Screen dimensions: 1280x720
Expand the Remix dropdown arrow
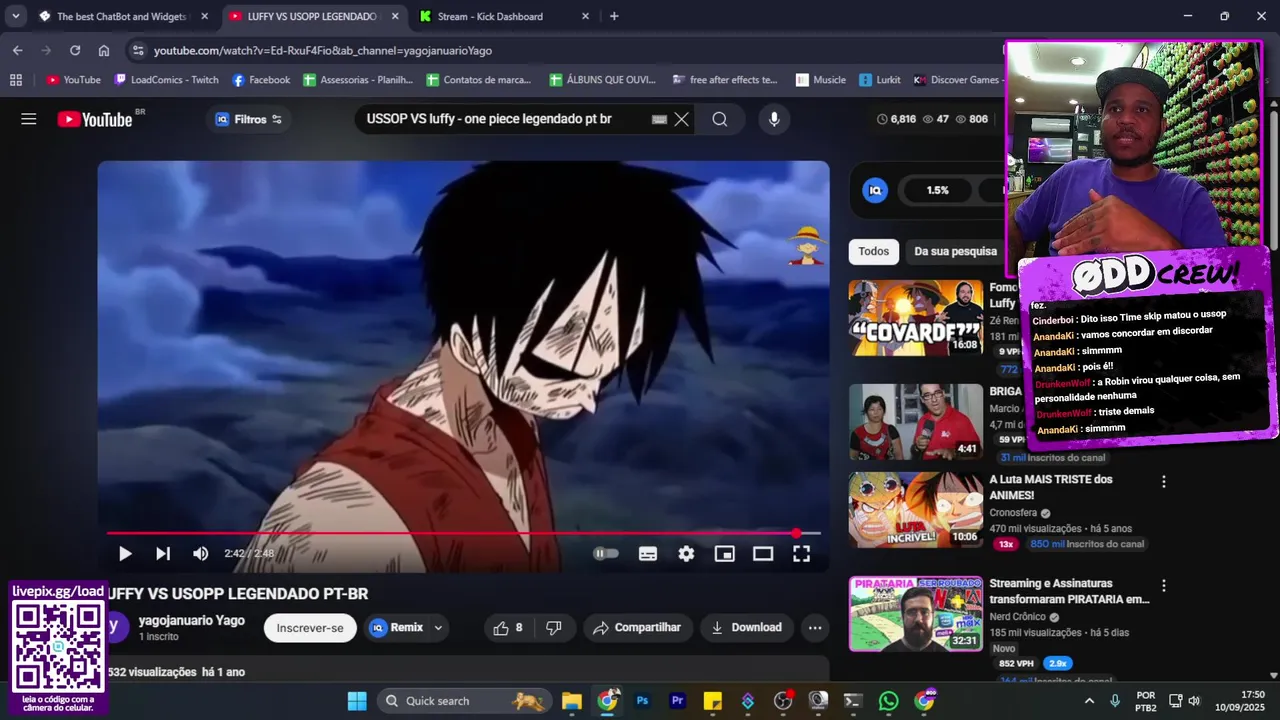click(x=438, y=628)
